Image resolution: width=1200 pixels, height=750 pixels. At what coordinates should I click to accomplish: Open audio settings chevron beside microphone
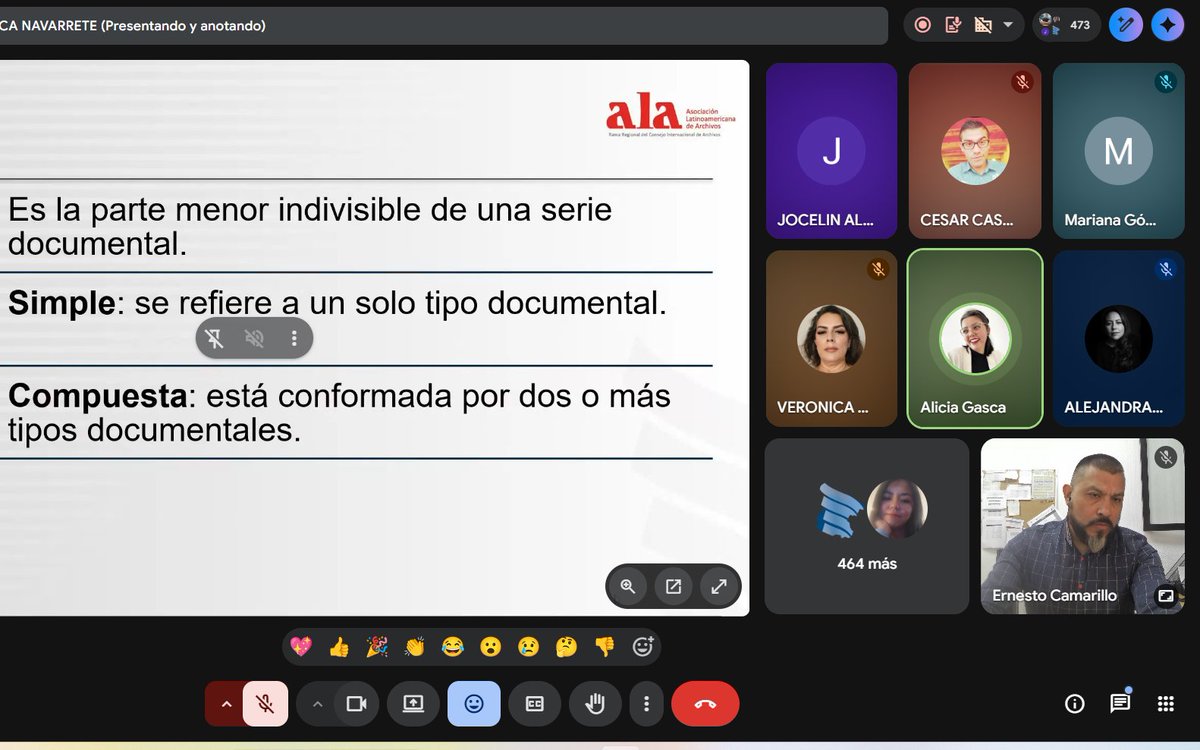point(226,704)
